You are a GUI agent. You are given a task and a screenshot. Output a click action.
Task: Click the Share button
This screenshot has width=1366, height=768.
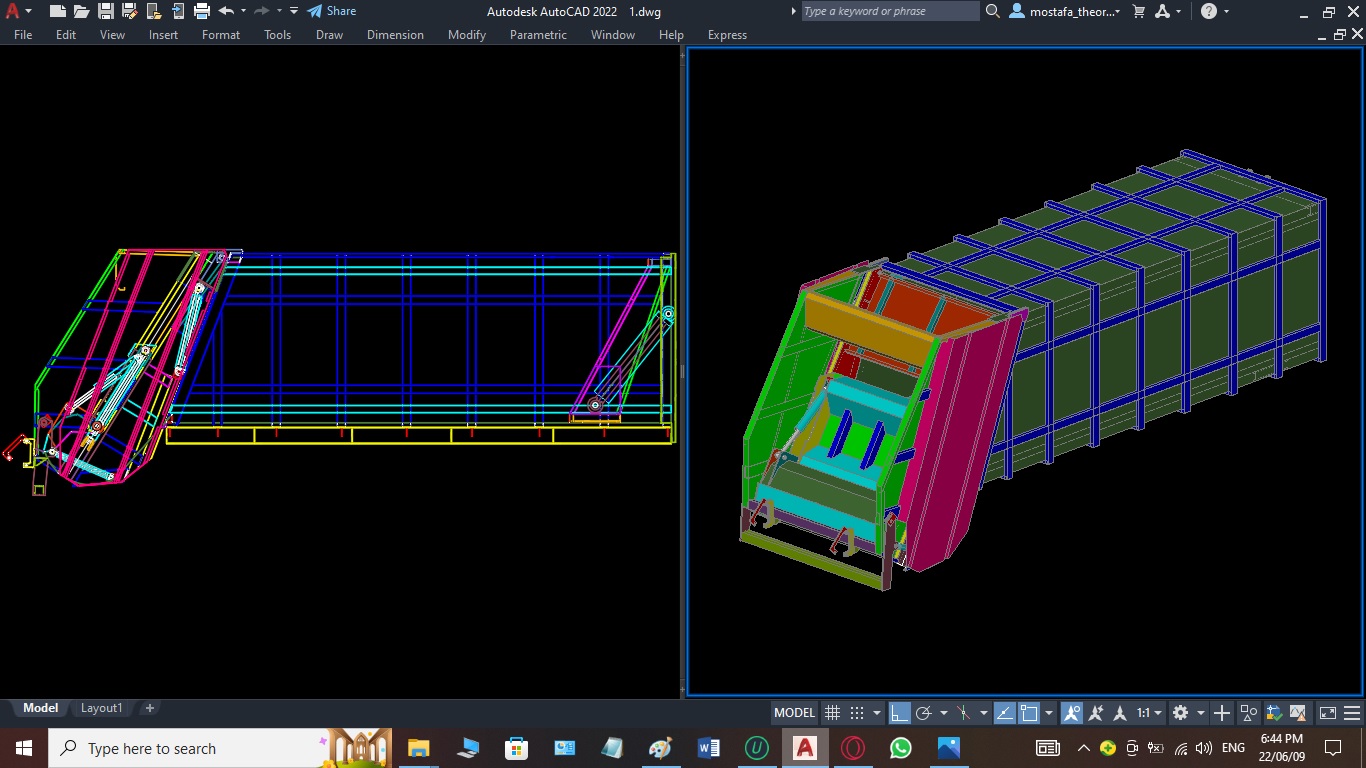(331, 11)
